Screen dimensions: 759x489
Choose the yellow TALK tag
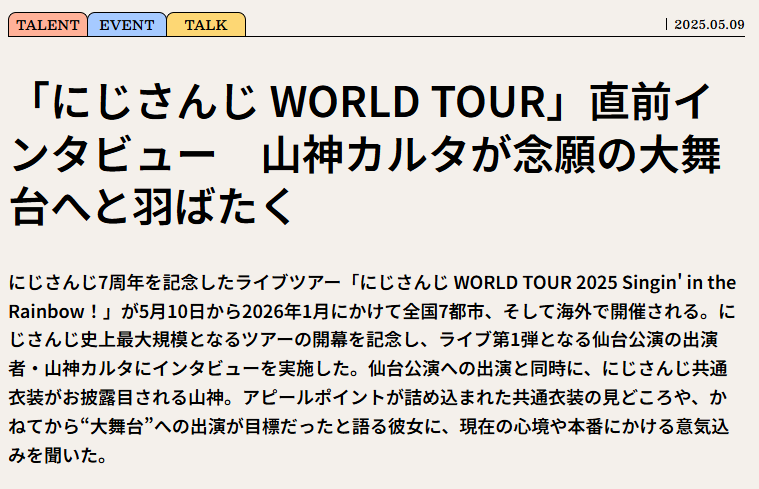pos(206,25)
